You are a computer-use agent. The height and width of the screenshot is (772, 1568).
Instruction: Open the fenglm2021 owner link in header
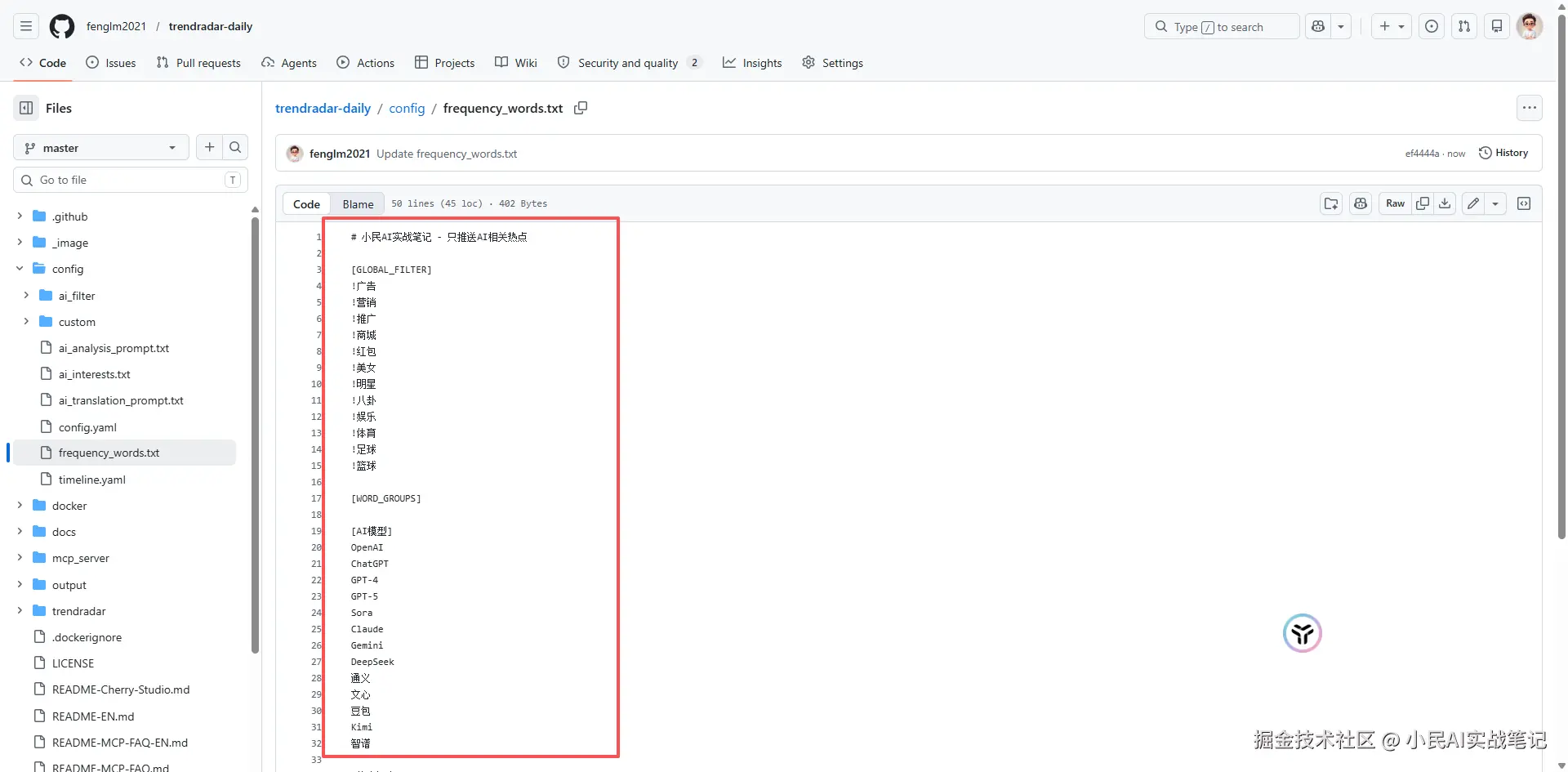(x=116, y=26)
